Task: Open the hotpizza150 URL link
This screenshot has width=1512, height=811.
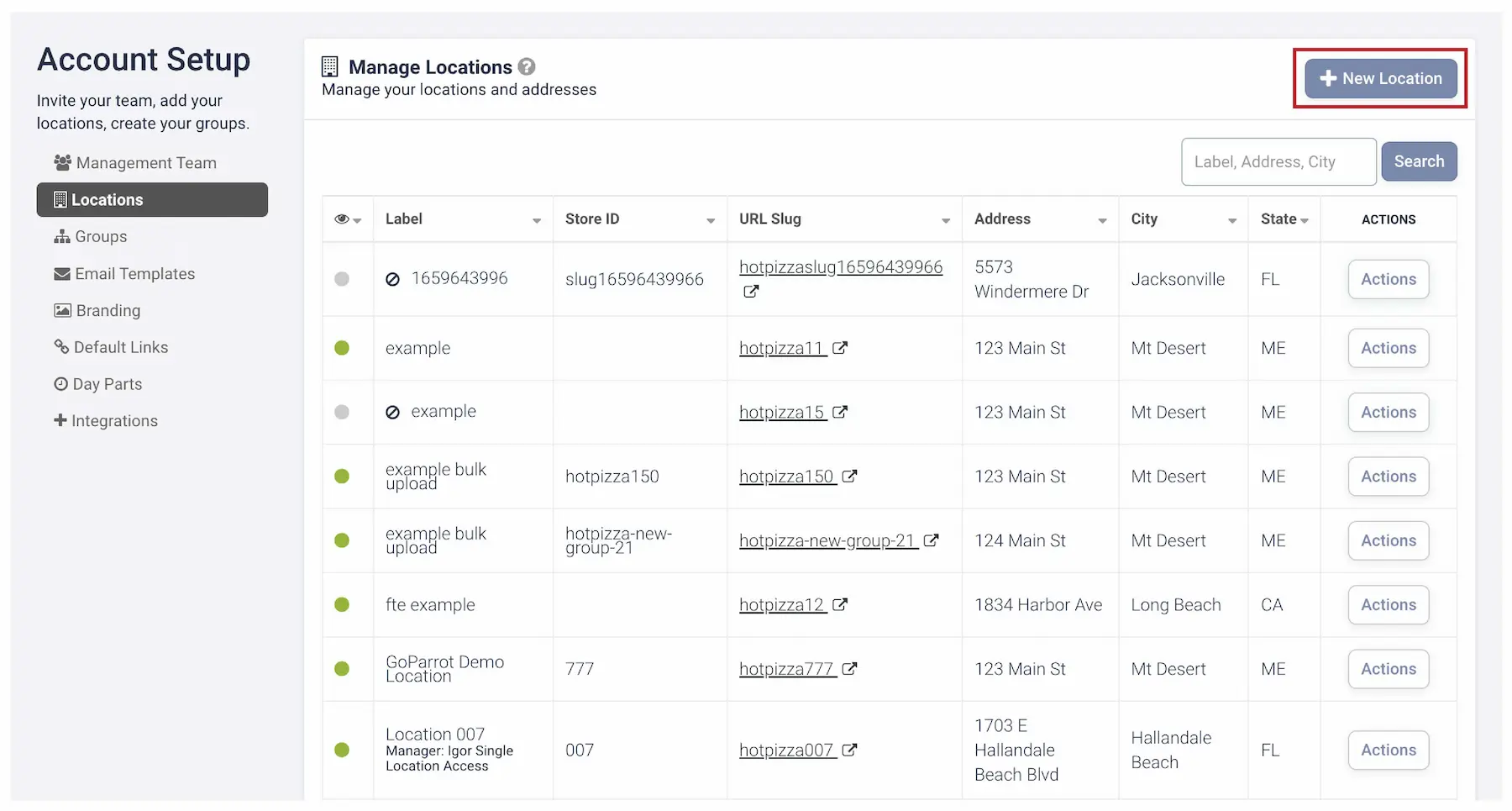Action: click(x=786, y=477)
